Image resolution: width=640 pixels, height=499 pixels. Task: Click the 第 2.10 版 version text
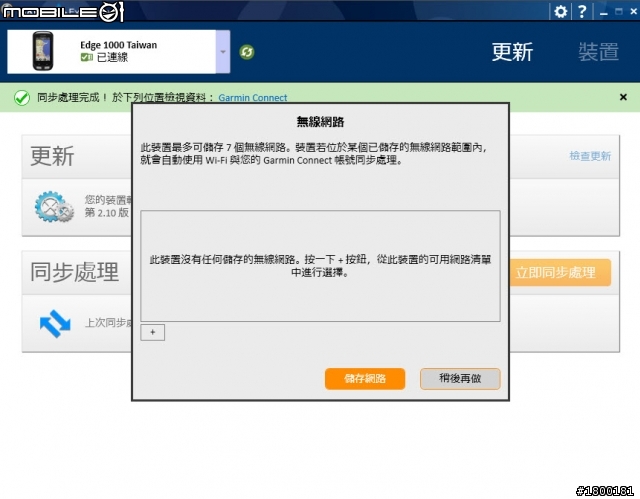point(107,213)
